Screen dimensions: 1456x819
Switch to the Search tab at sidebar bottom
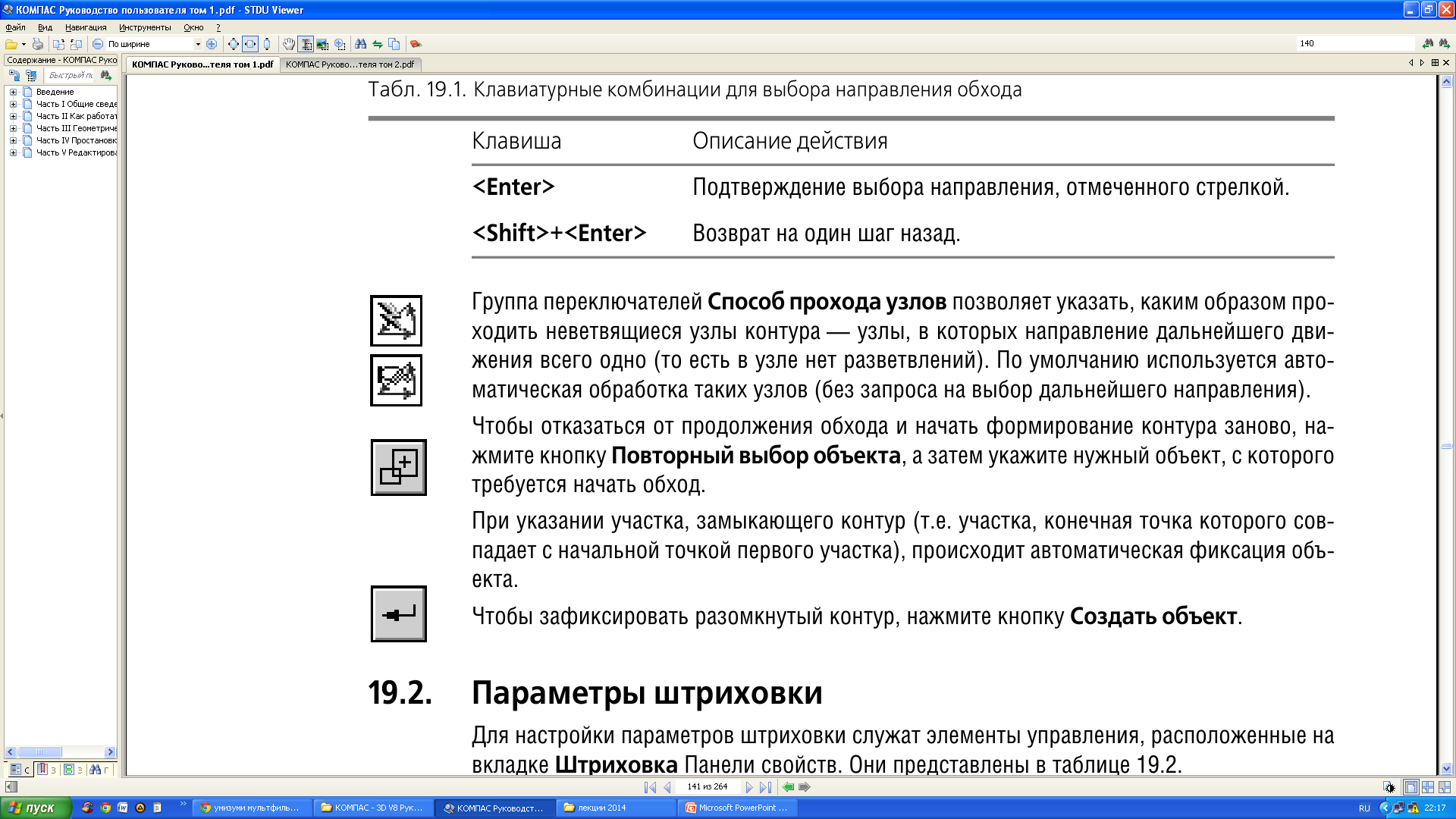pyautogui.click(x=100, y=770)
